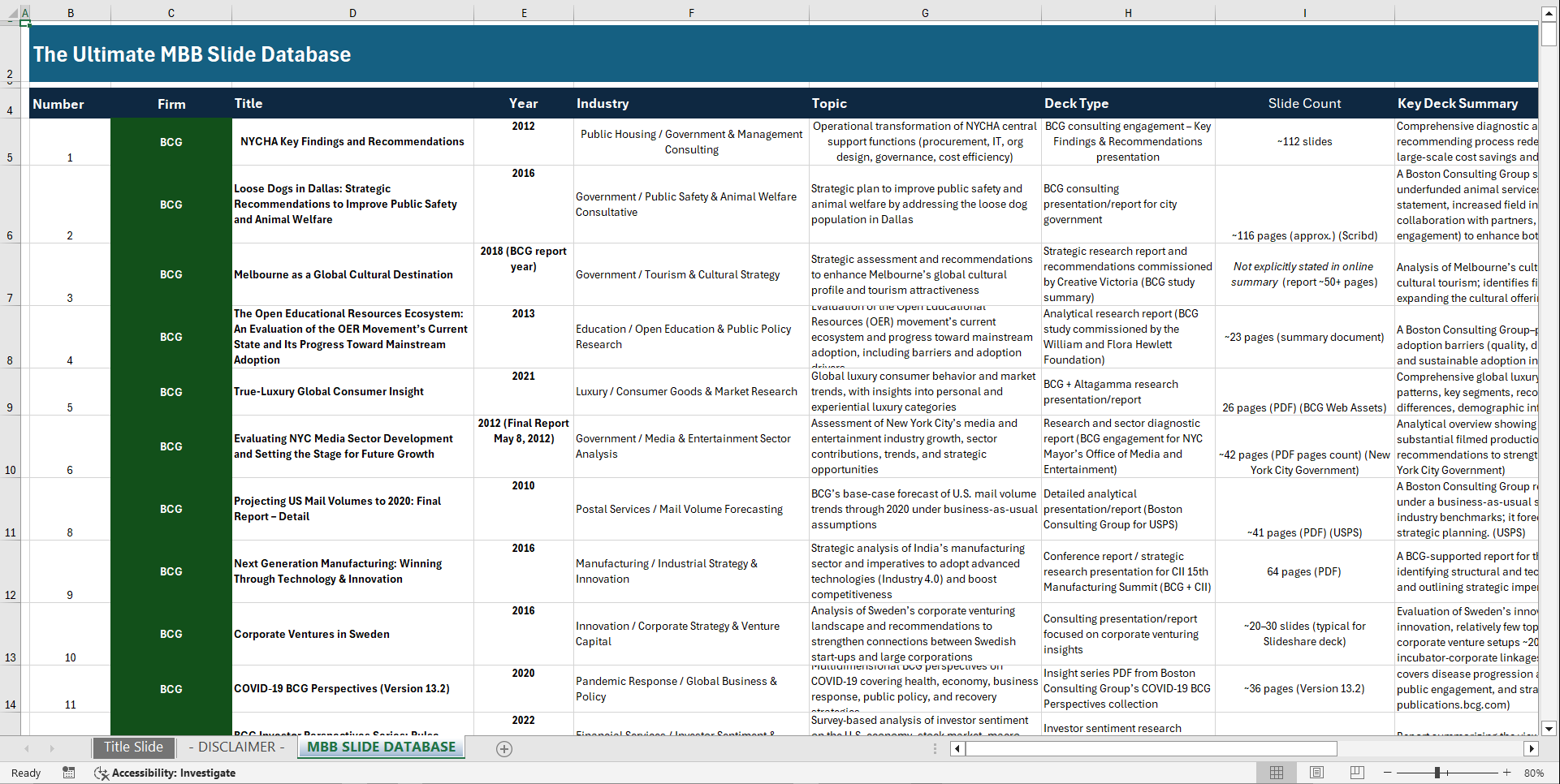Click the vertical scrollbar down arrow
The height and width of the screenshot is (784, 1560).
tap(1549, 728)
